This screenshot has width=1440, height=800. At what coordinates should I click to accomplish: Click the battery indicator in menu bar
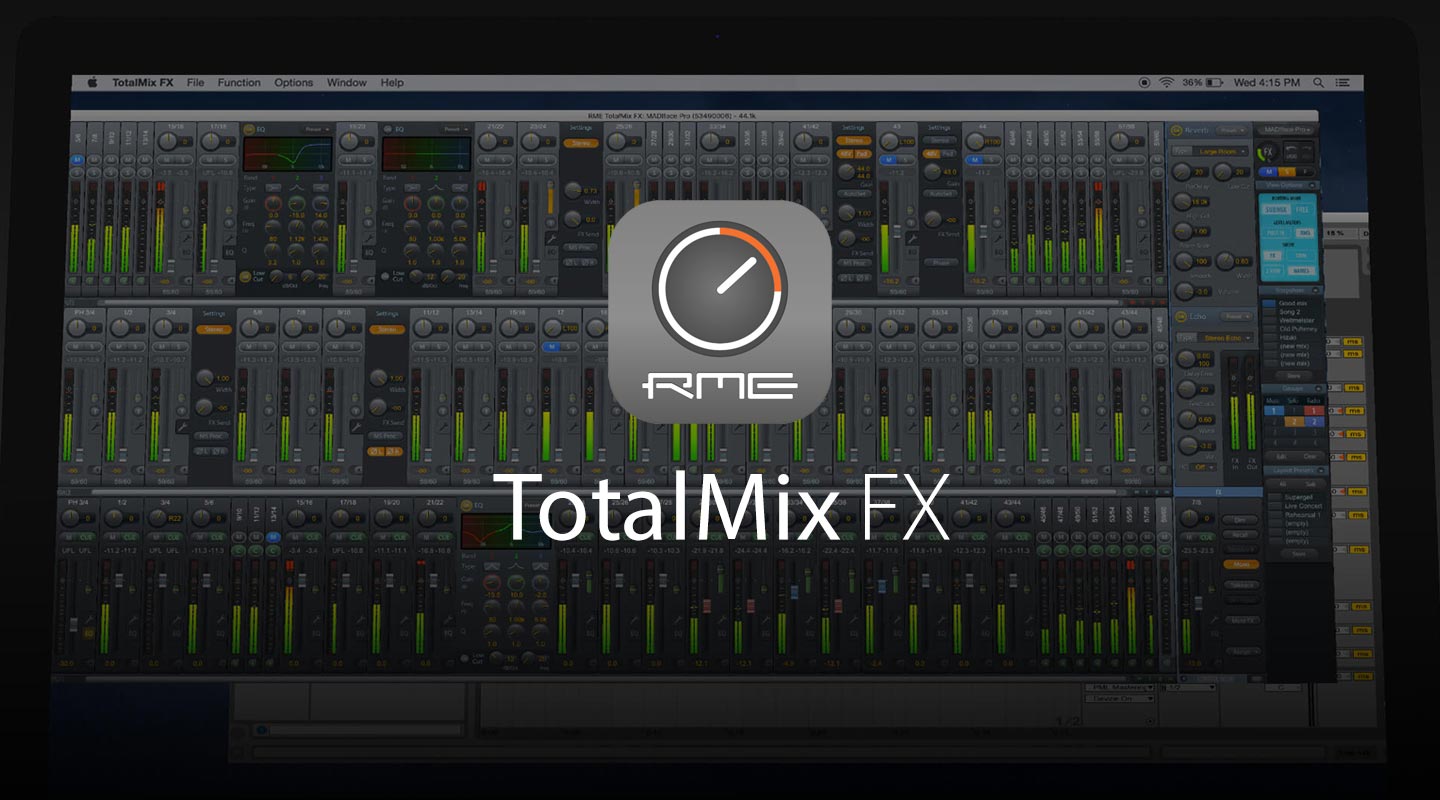click(1214, 82)
